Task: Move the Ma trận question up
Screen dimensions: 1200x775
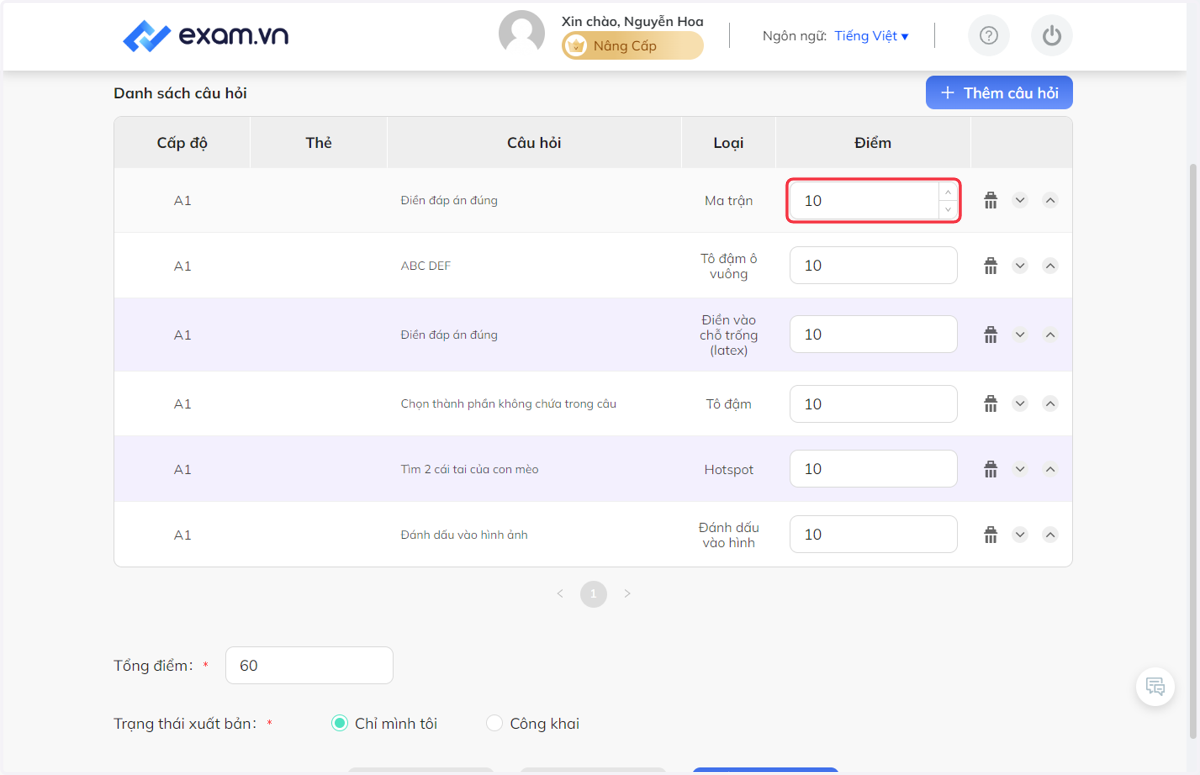Action: pos(1050,200)
